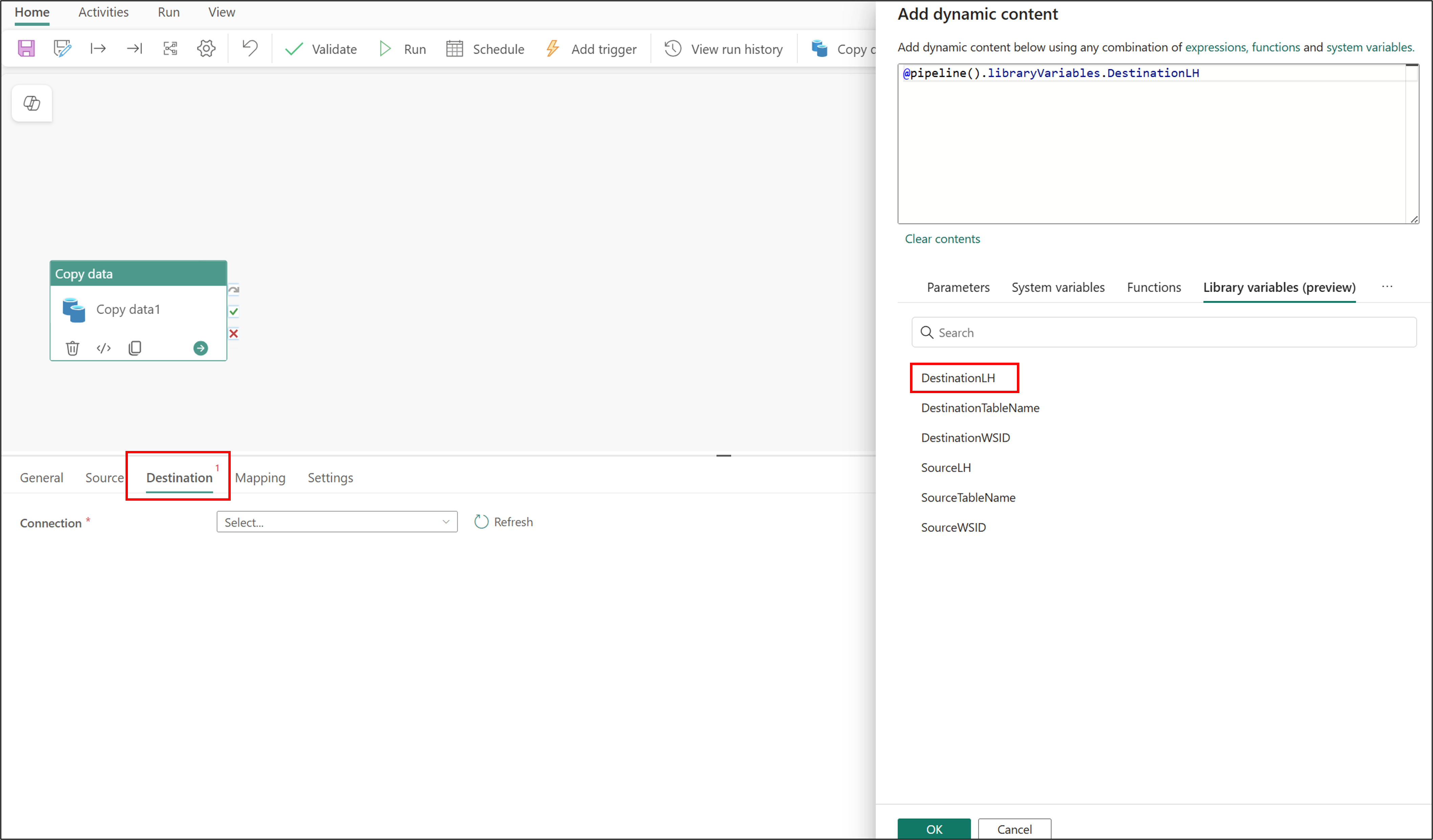Screen dimensions: 1433x840
Task: View code of the Copy data activity
Action: coord(104,348)
